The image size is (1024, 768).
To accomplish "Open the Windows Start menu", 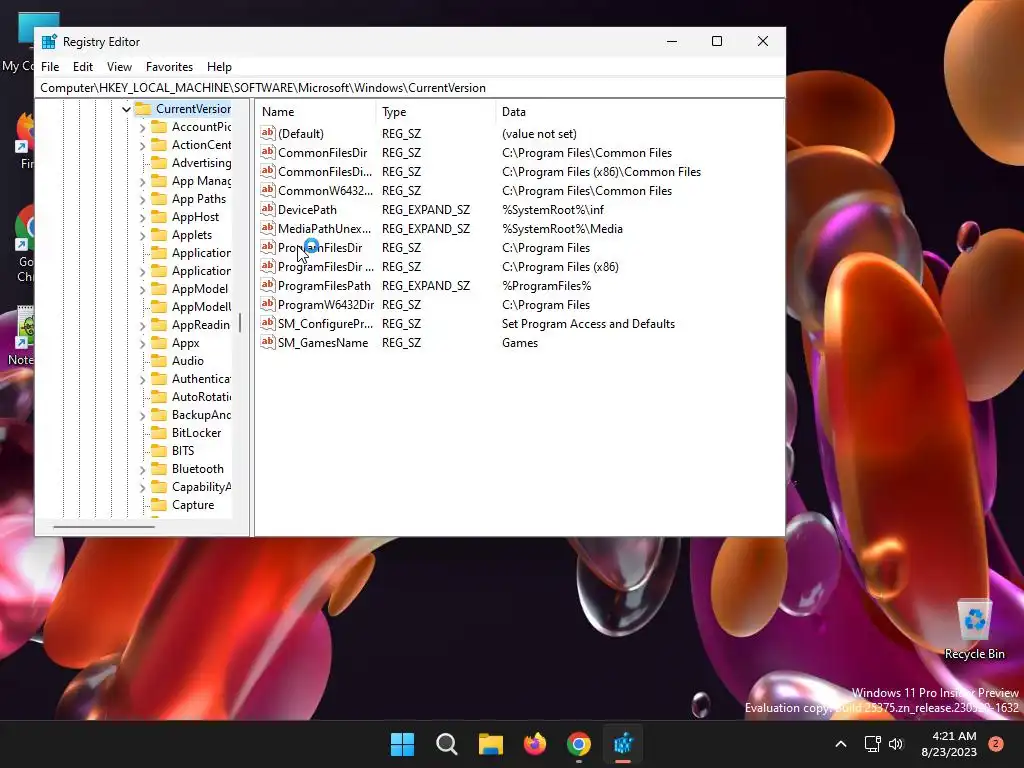I will 402,744.
